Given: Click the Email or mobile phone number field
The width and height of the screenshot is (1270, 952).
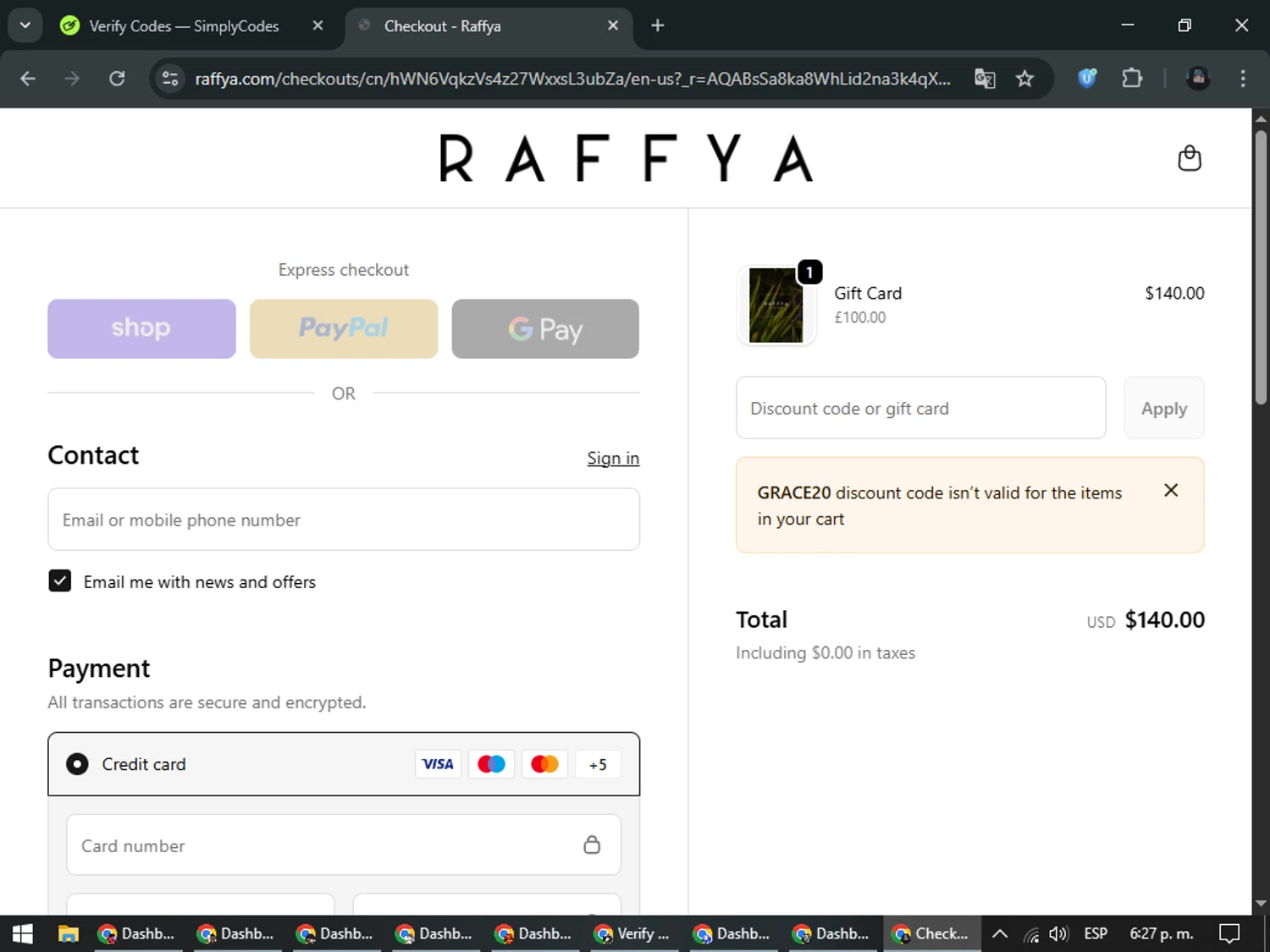Looking at the screenshot, I should (344, 520).
